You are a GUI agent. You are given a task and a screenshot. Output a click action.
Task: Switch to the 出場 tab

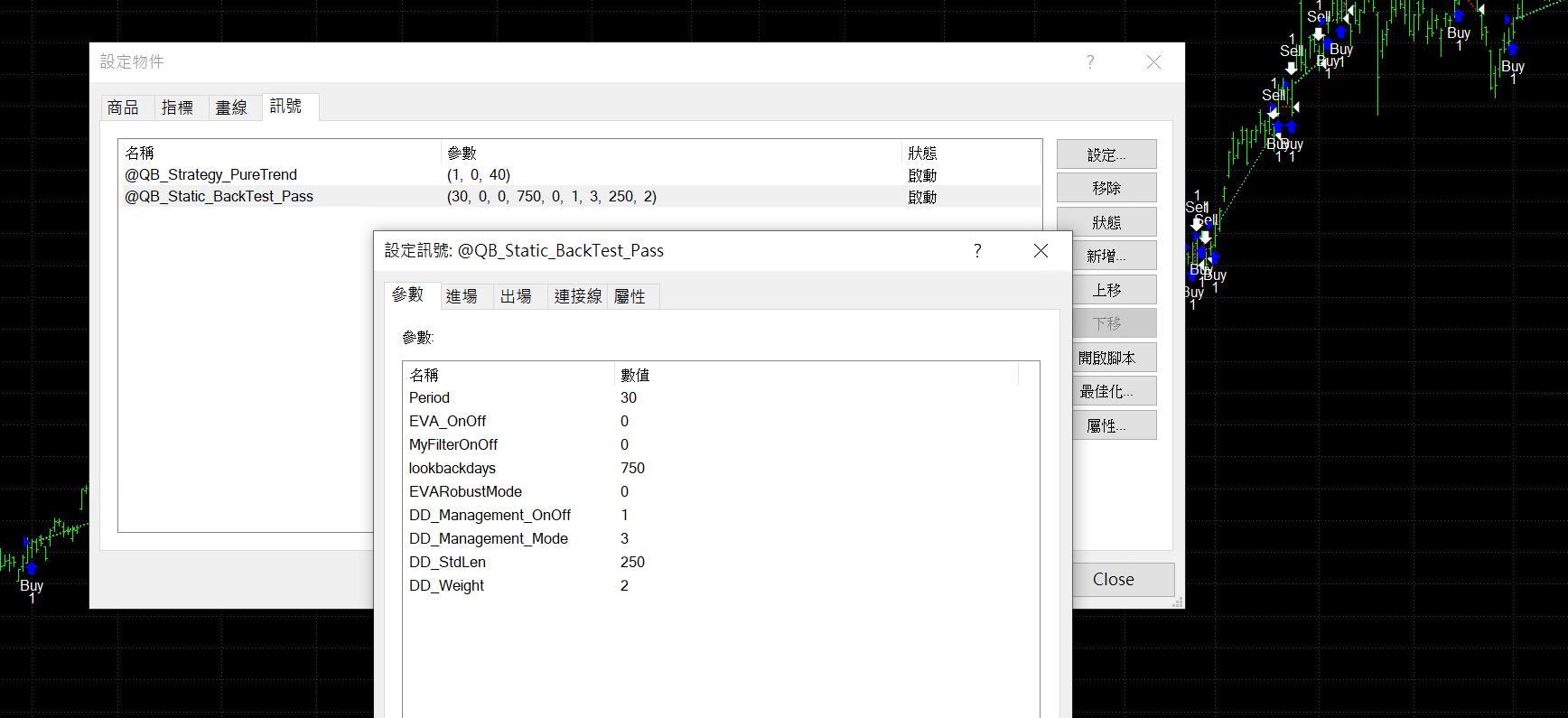516,297
